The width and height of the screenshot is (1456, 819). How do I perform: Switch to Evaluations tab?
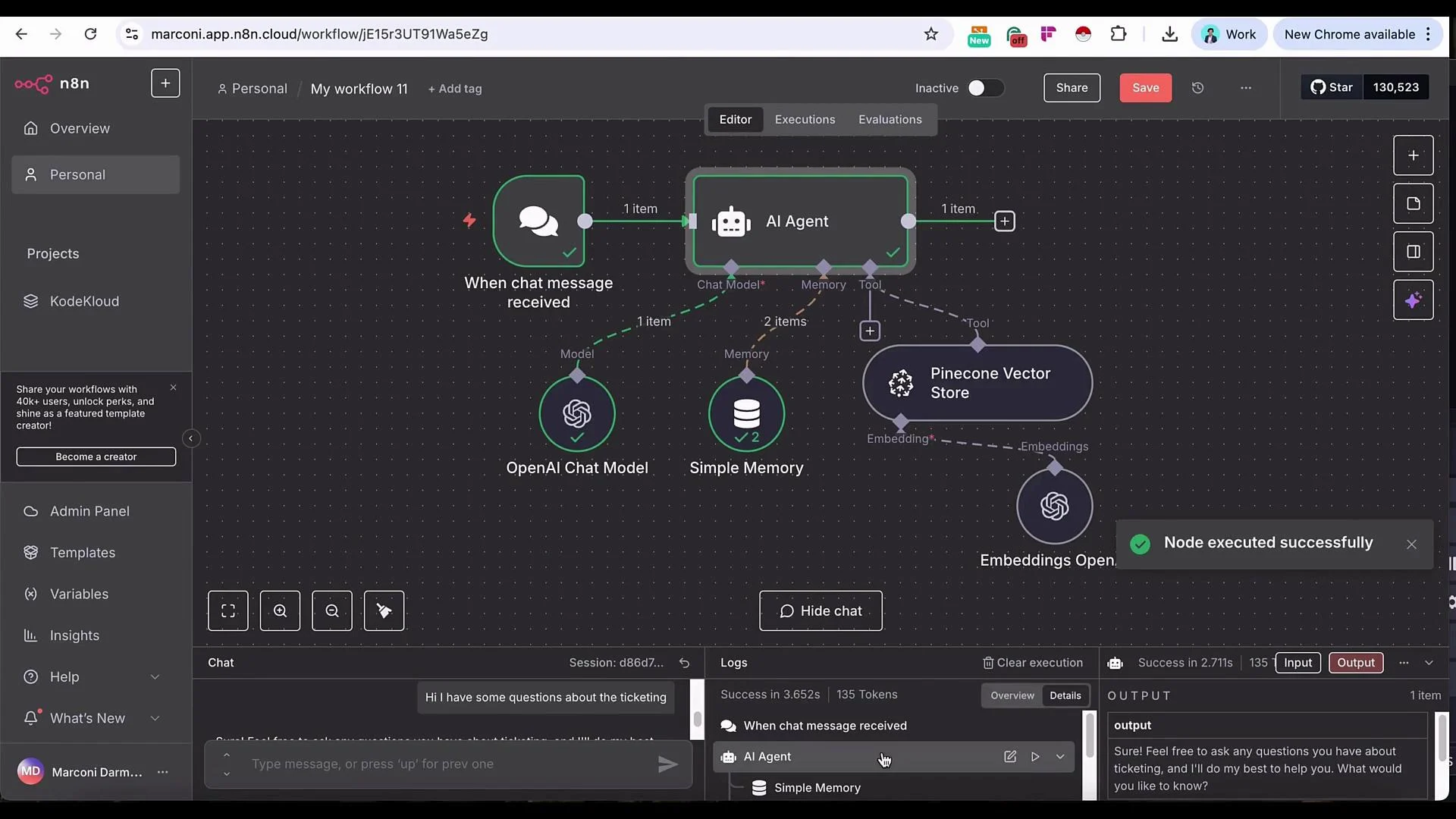pos(890,120)
